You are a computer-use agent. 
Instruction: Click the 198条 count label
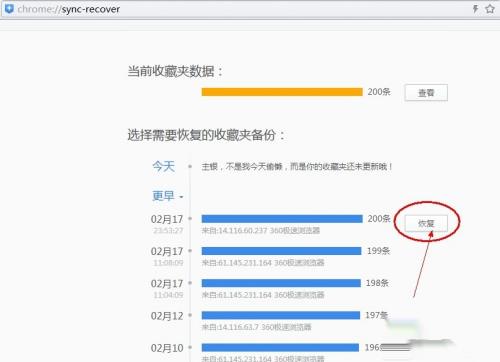point(377,283)
